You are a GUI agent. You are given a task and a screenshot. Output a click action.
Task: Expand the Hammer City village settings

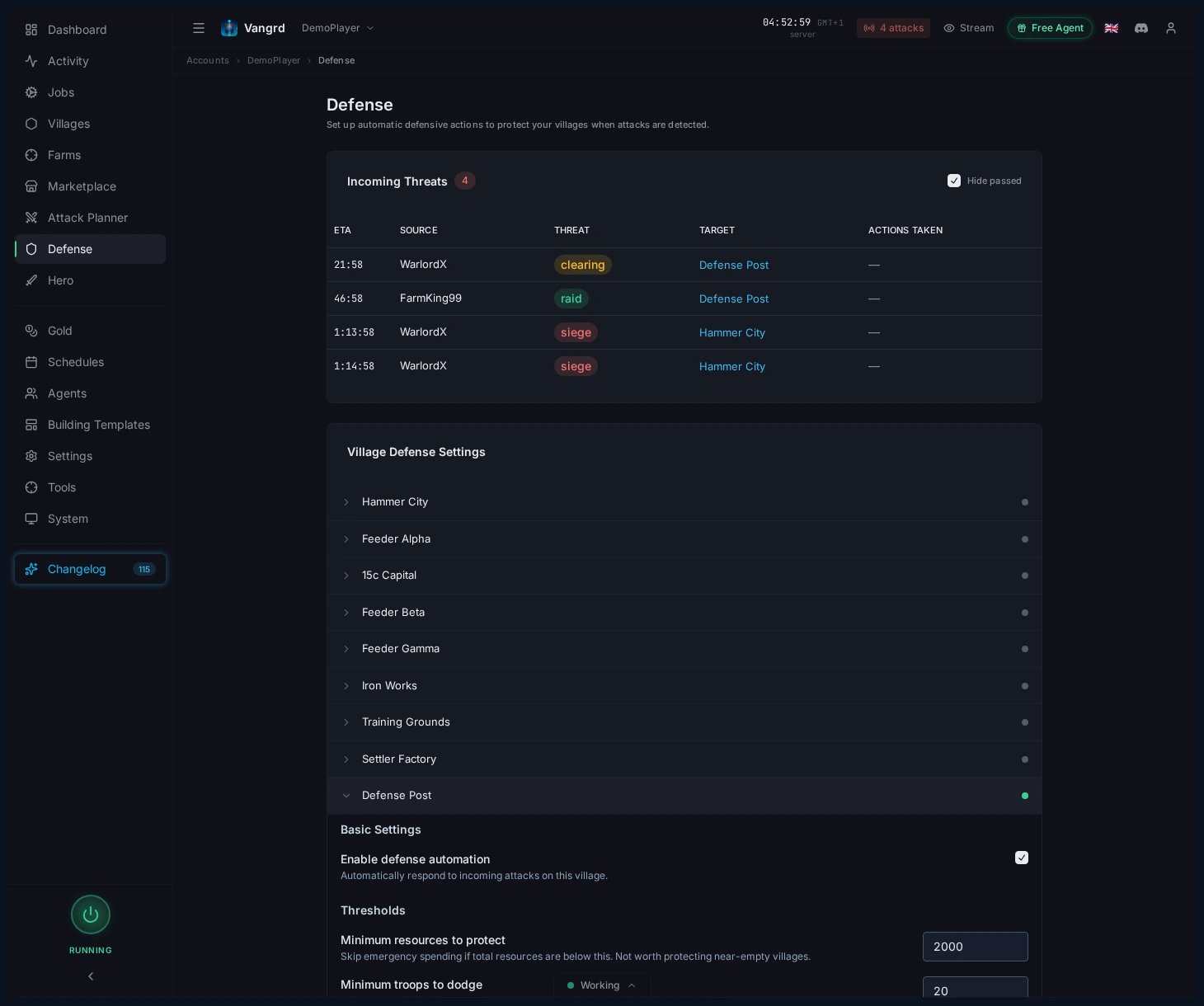(x=346, y=502)
